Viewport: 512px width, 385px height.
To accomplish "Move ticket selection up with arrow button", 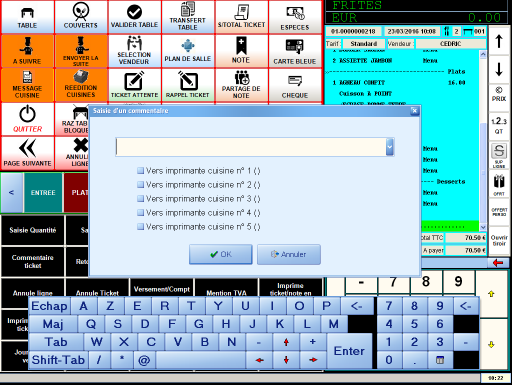I will [499, 41].
